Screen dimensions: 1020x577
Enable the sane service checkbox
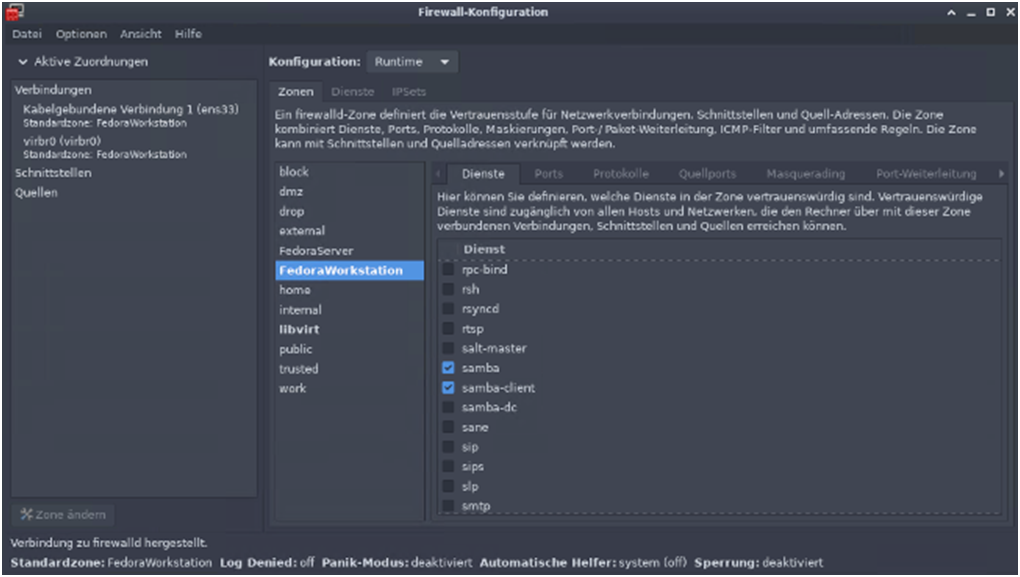click(x=448, y=427)
